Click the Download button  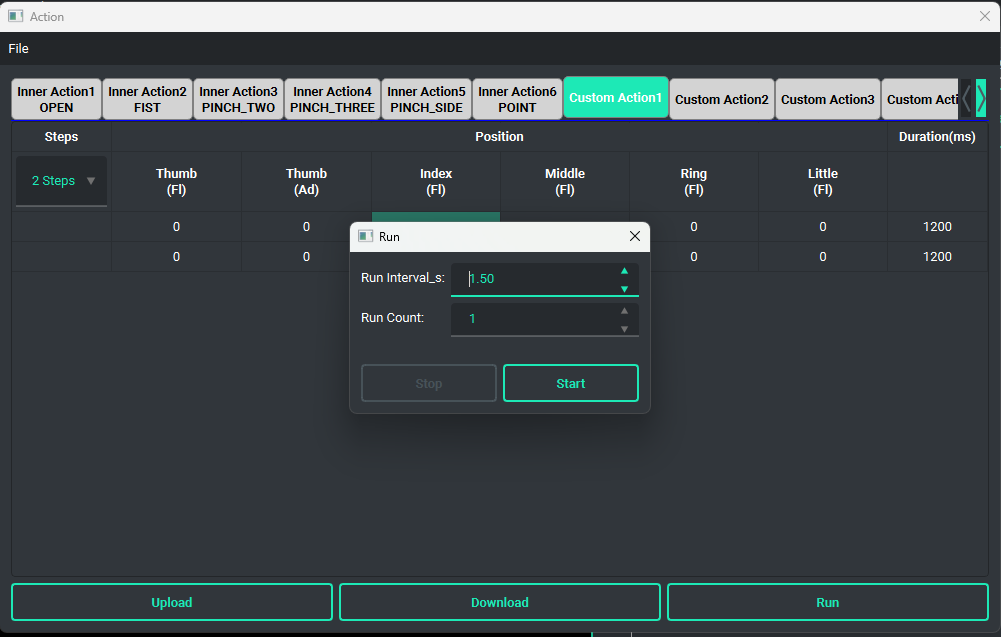click(x=500, y=602)
